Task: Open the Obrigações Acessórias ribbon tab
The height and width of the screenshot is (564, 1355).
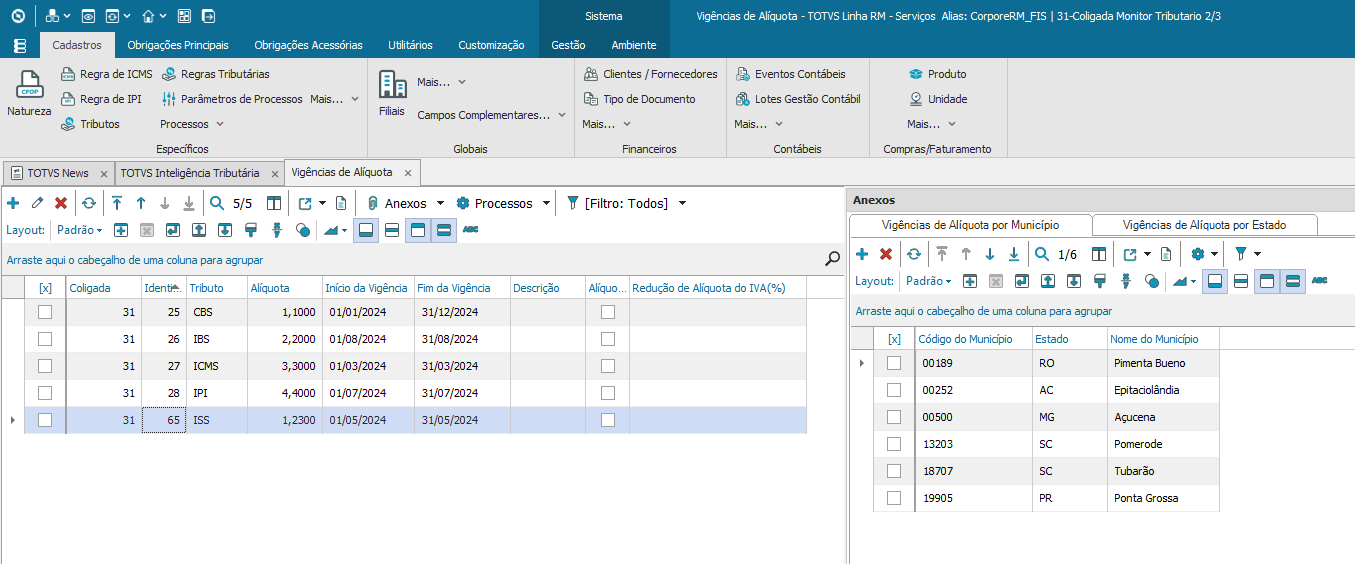Action: click(309, 45)
